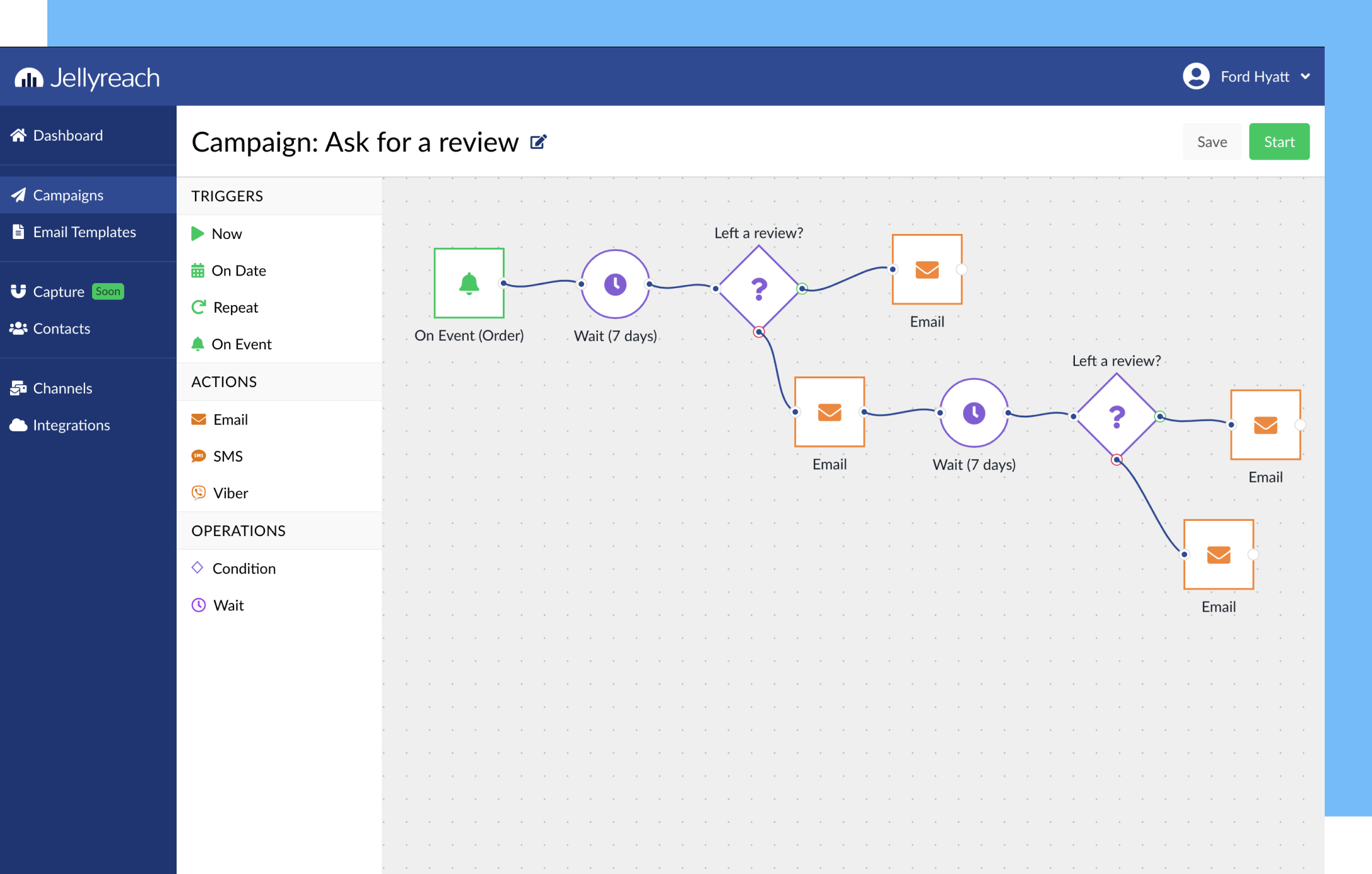The width and height of the screenshot is (1372, 874).
Task: Click the Soon badge next to Capture
Action: click(x=108, y=291)
